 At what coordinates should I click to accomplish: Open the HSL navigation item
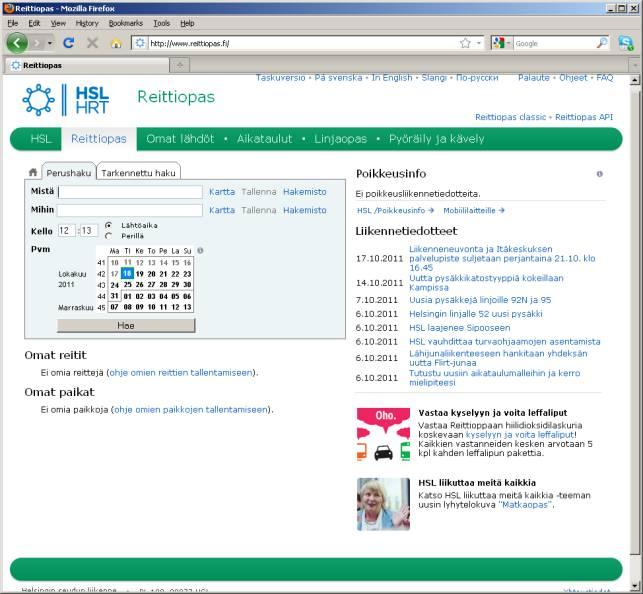(41, 139)
